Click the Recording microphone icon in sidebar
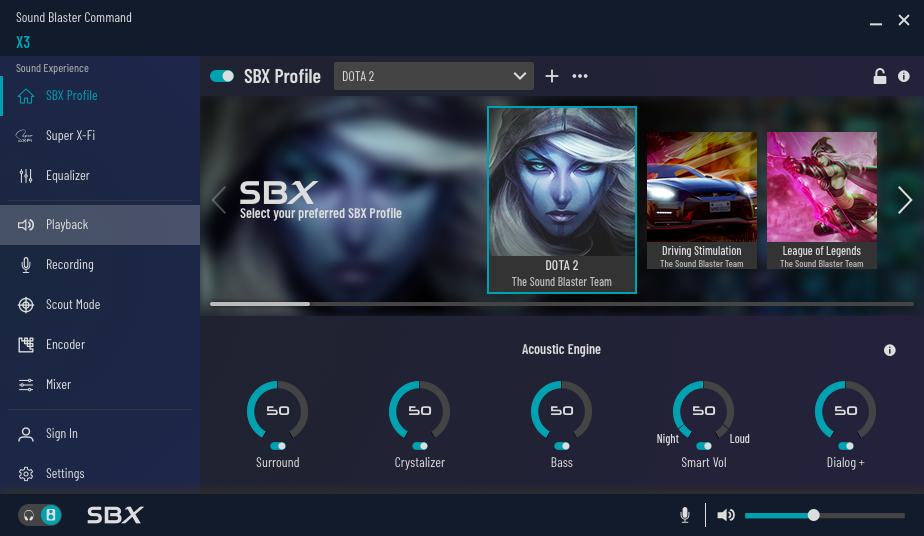The height and width of the screenshot is (536, 924). coord(26,265)
